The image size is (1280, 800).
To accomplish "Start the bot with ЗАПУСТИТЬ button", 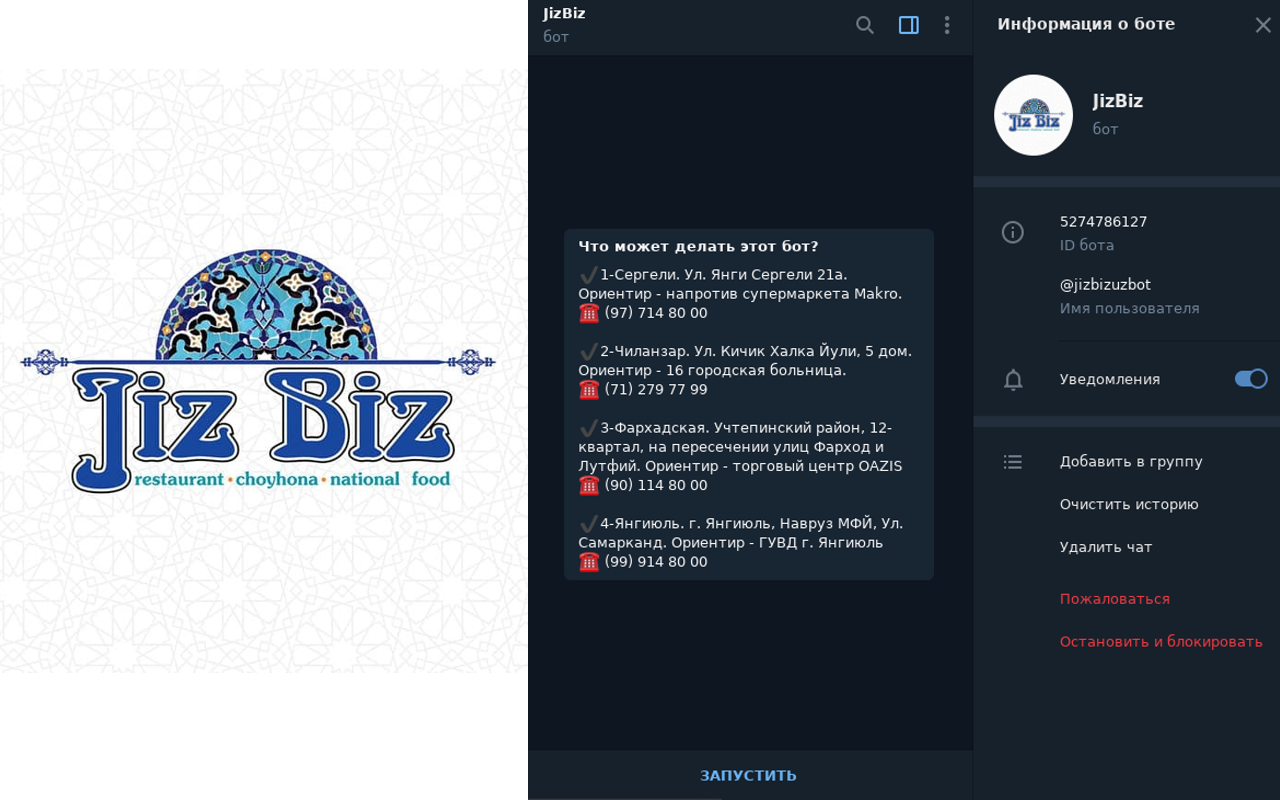I will pyautogui.click(x=749, y=775).
